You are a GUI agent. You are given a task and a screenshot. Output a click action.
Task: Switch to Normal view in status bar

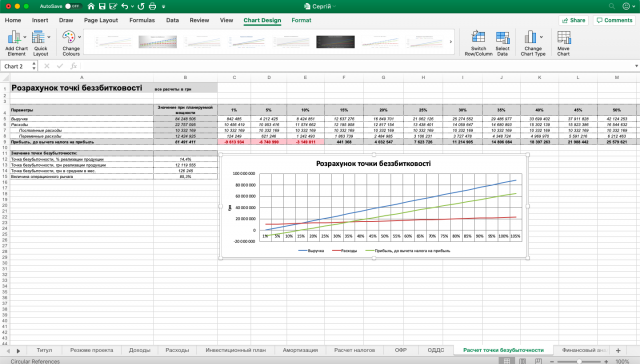tap(507, 361)
